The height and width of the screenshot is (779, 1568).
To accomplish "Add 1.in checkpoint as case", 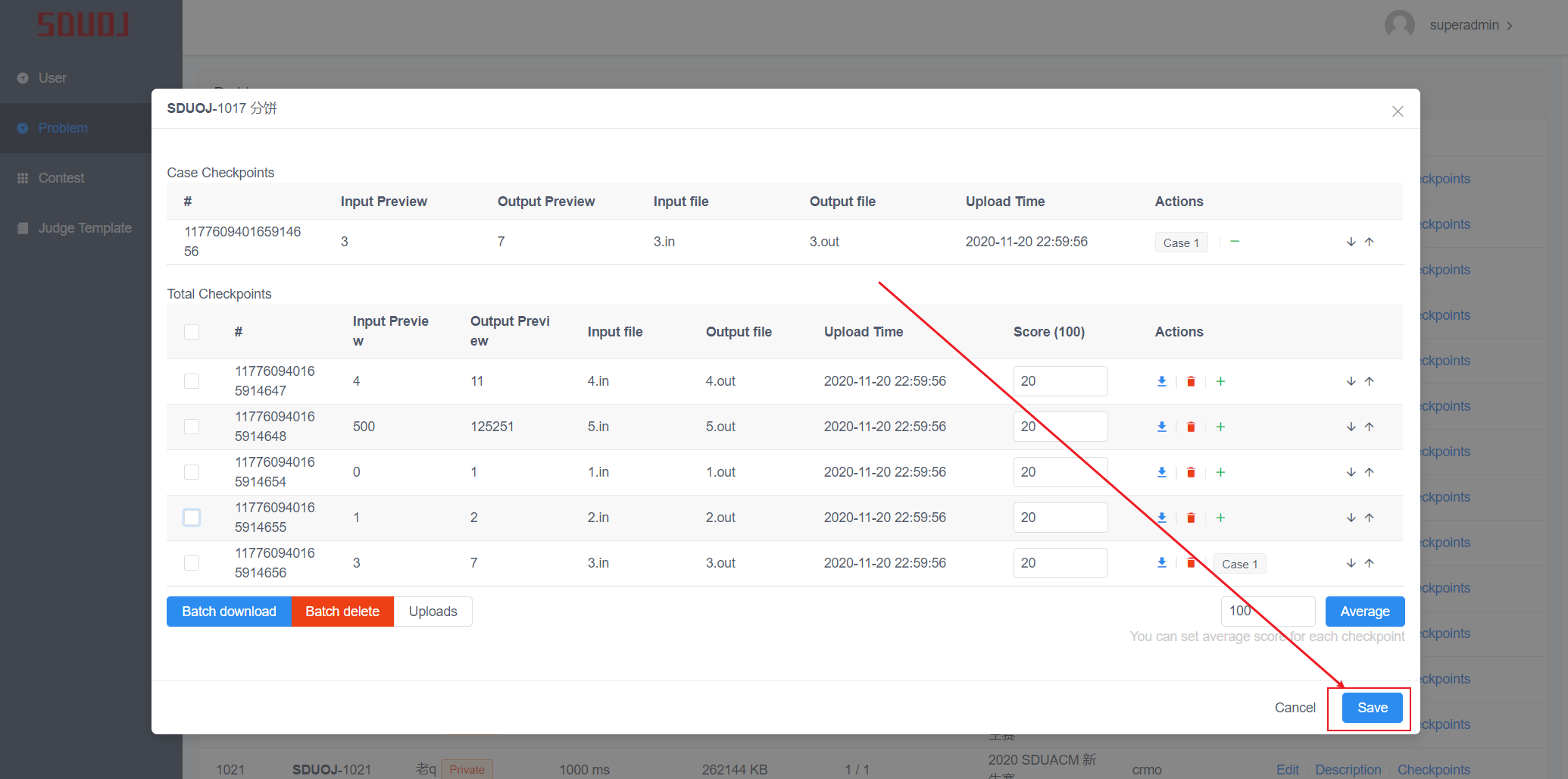I will pyautogui.click(x=1220, y=472).
